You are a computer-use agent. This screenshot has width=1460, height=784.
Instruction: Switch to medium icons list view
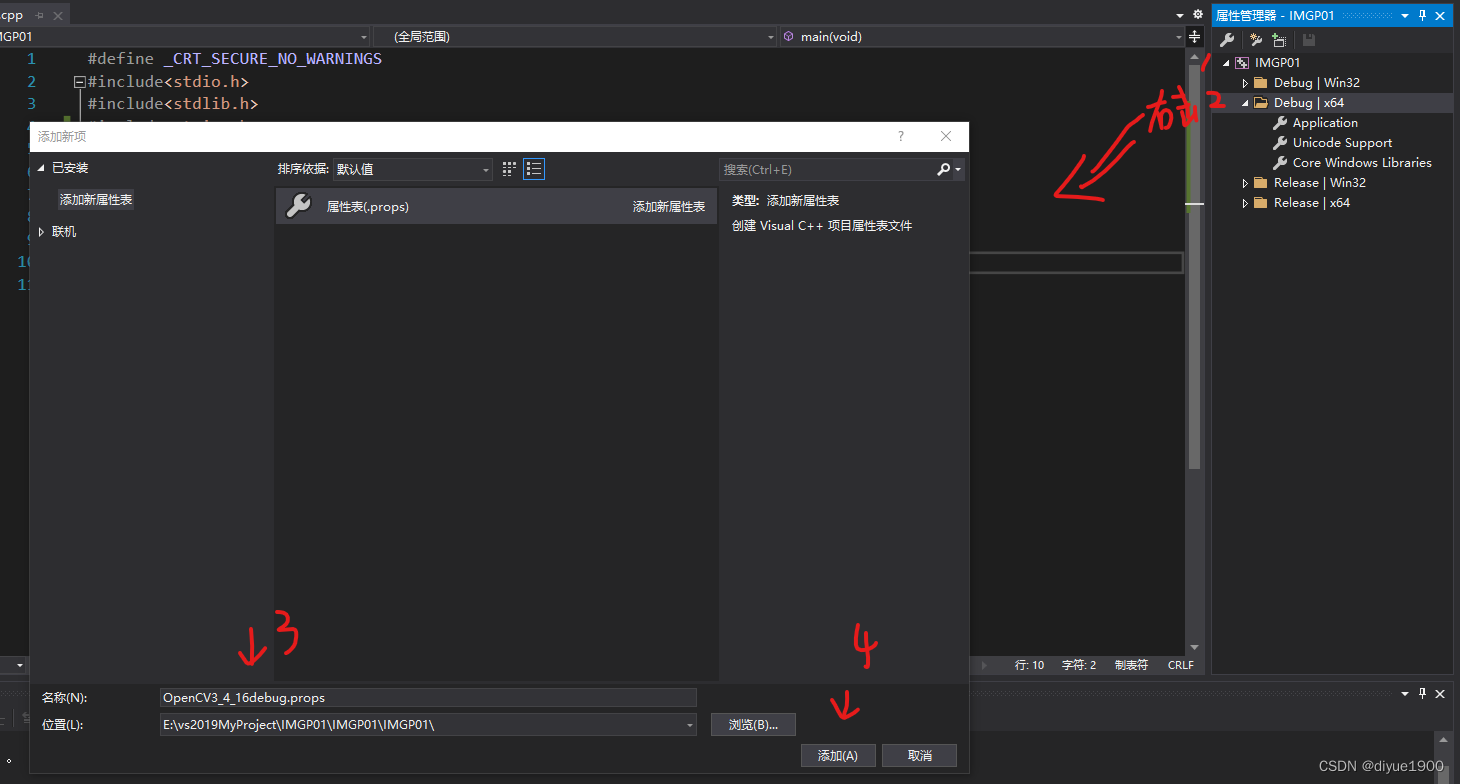tap(534, 170)
